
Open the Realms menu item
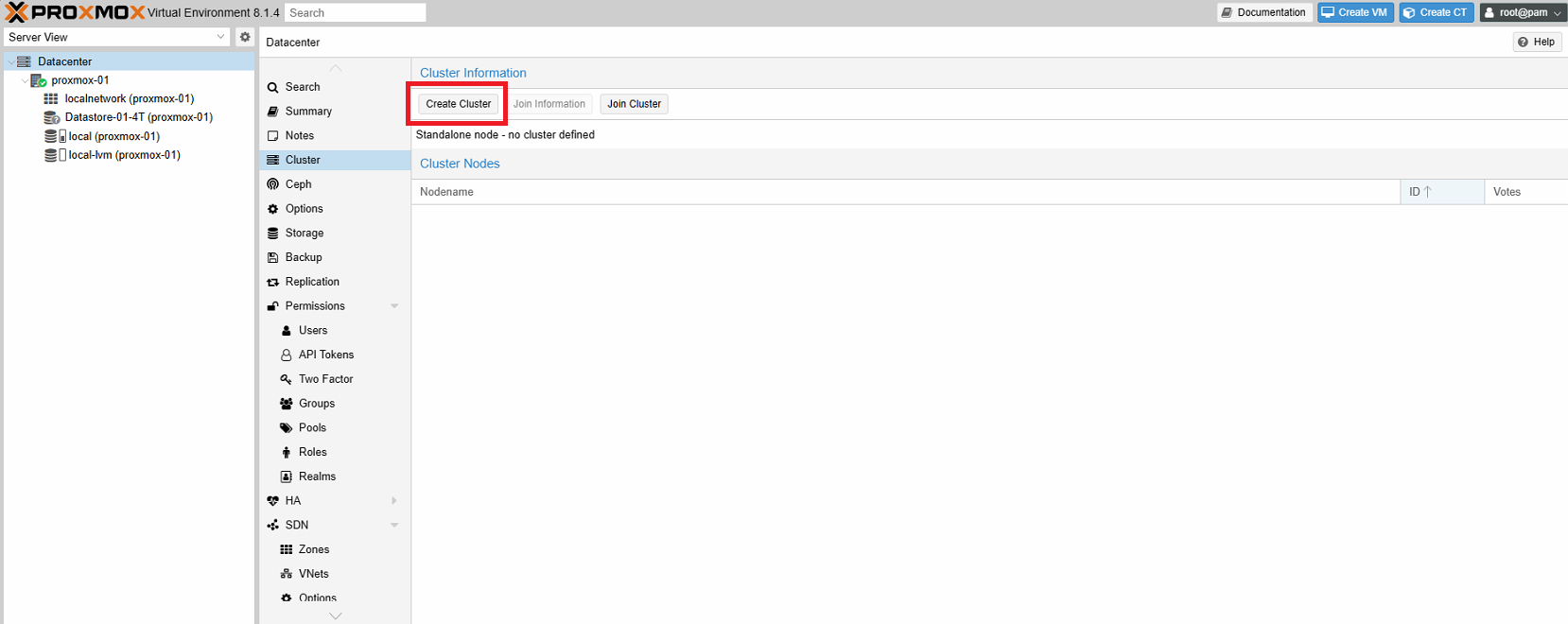[335, 477]
